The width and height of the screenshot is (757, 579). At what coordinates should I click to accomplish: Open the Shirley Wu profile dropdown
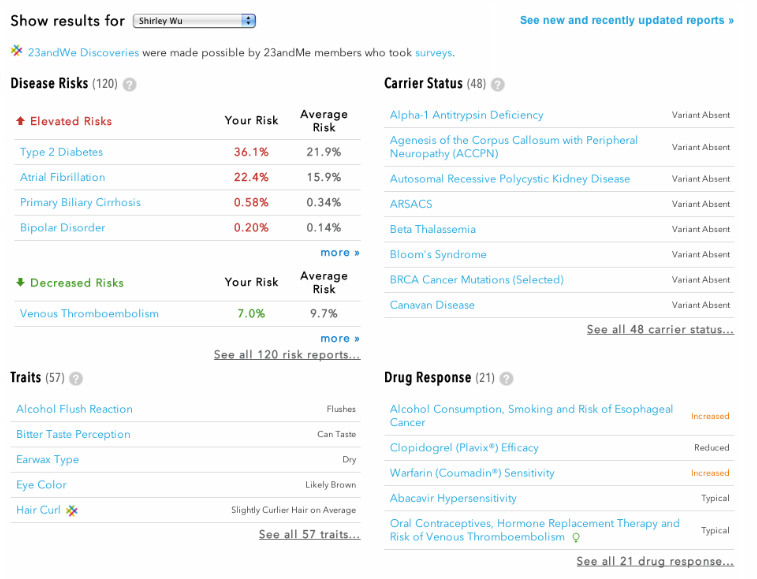coord(194,21)
